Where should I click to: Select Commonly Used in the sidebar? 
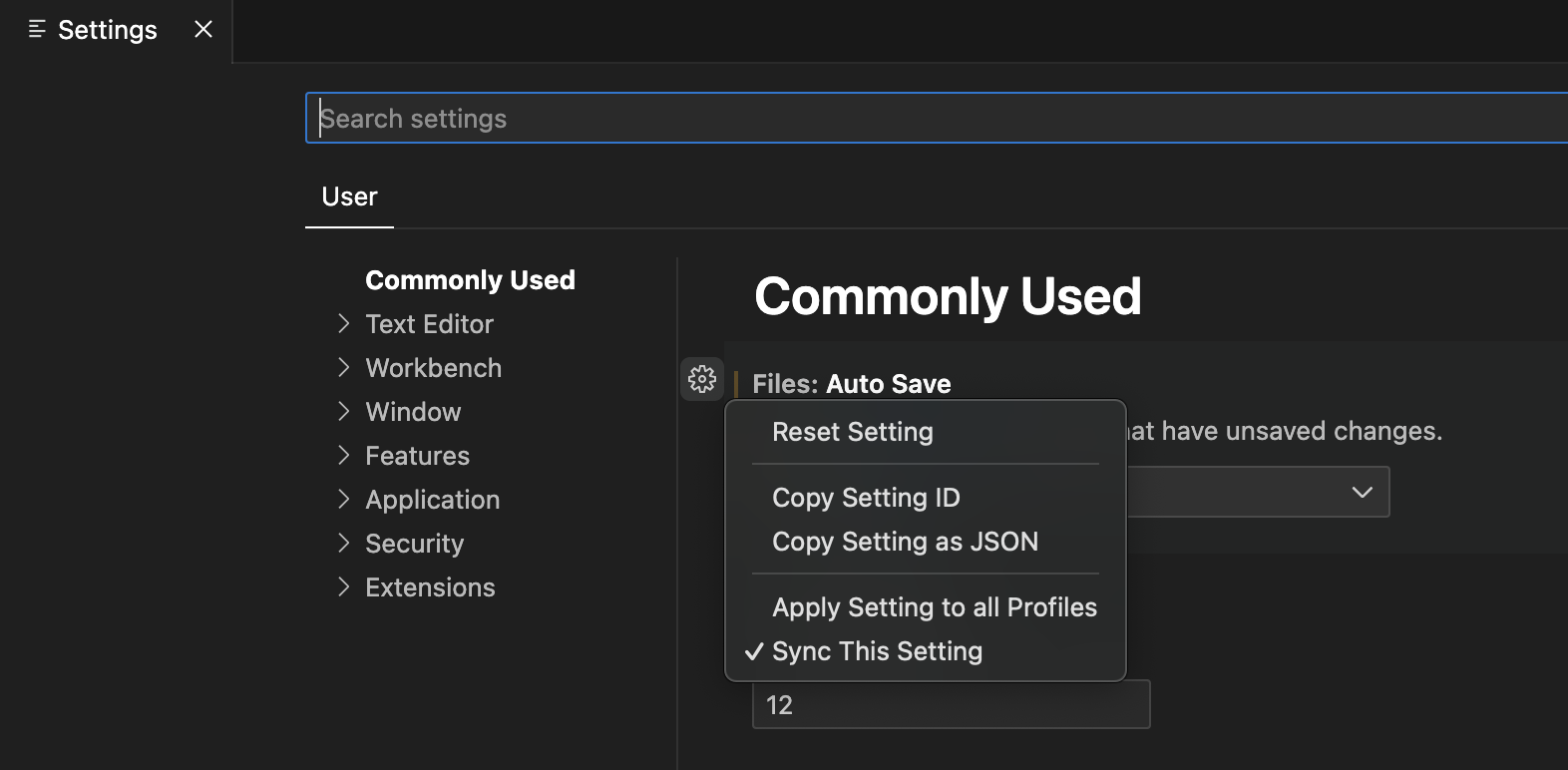pyautogui.click(x=470, y=280)
